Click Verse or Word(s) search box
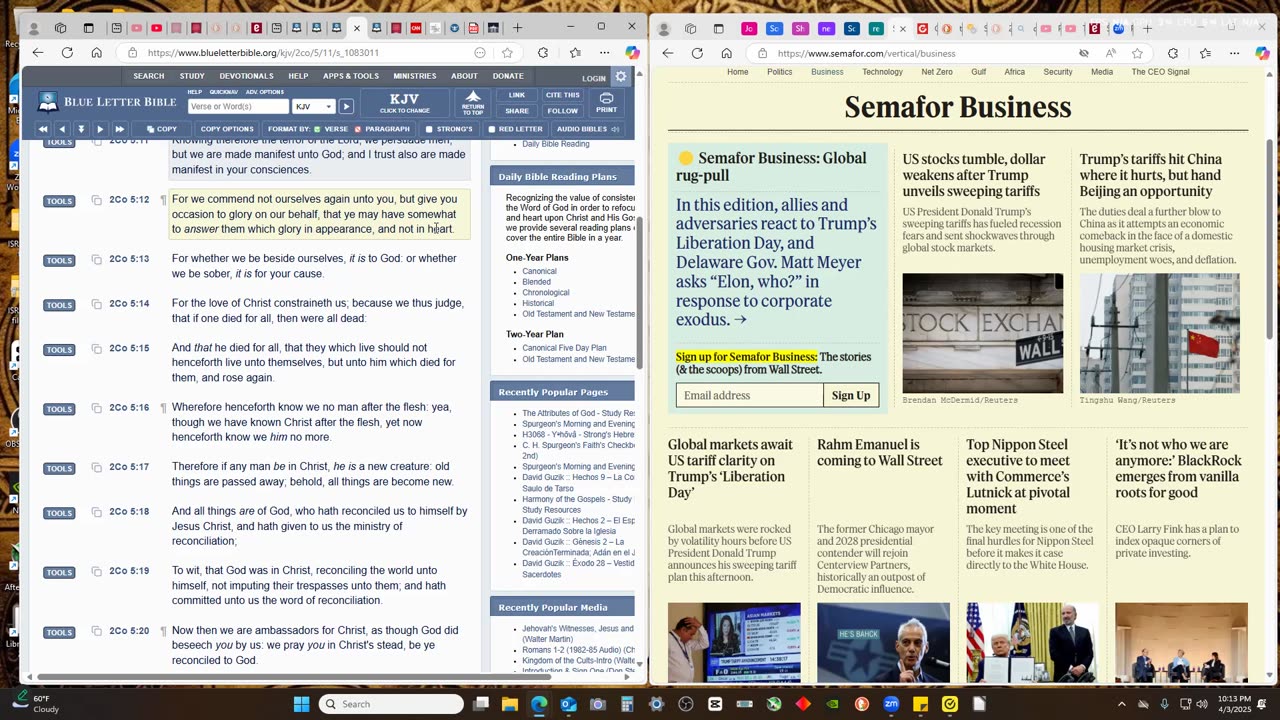Screen dimensions: 1280x720 pyautogui.click(x=238, y=106)
